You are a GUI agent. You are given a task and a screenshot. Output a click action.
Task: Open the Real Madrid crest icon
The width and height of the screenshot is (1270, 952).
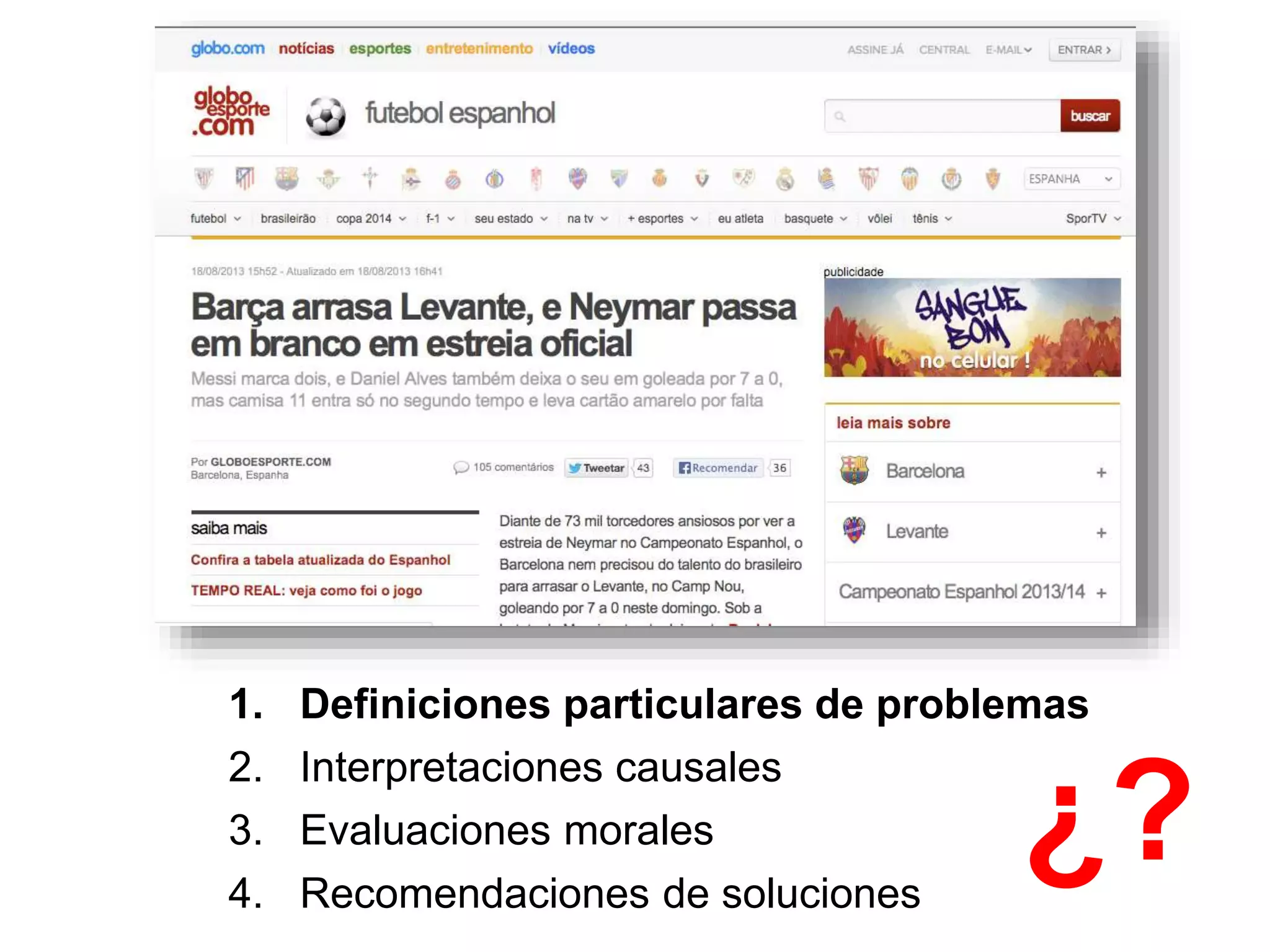pos(785,179)
